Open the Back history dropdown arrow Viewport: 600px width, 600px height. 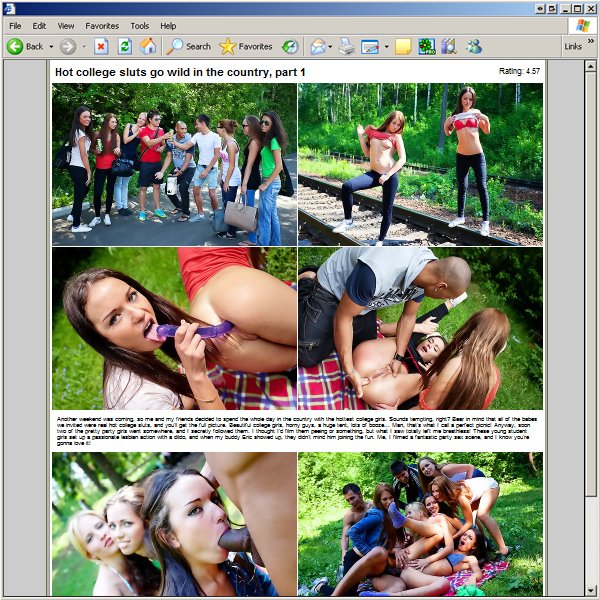tap(51, 47)
